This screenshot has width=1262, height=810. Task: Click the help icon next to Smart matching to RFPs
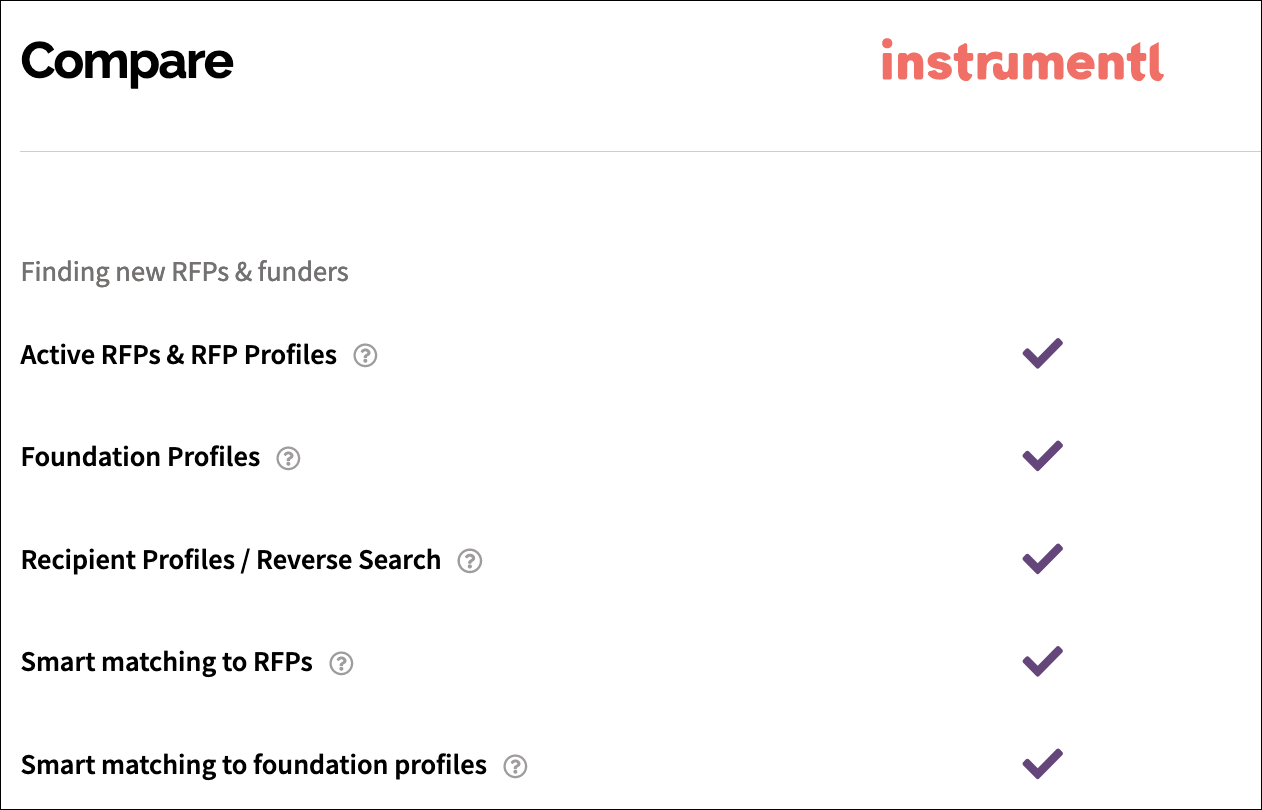[x=340, y=663]
